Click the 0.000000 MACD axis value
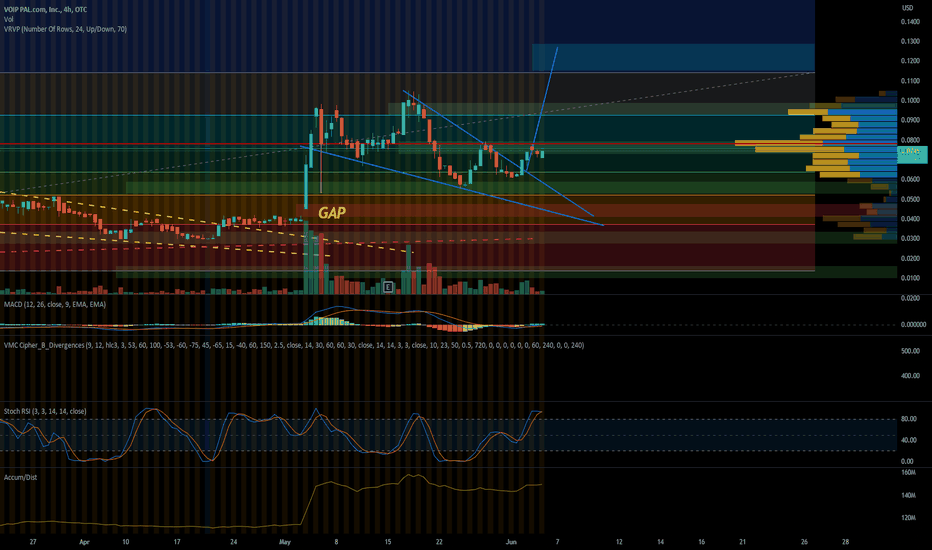 tap(913, 325)
